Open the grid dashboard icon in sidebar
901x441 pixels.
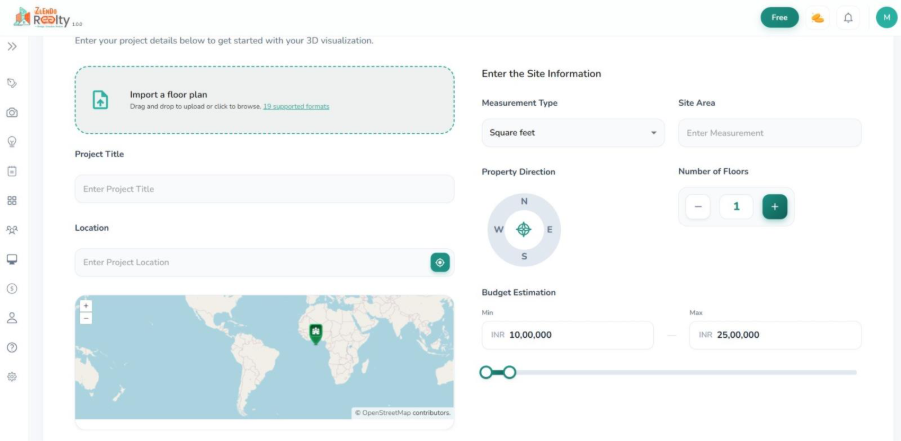(x=12, y=201)
